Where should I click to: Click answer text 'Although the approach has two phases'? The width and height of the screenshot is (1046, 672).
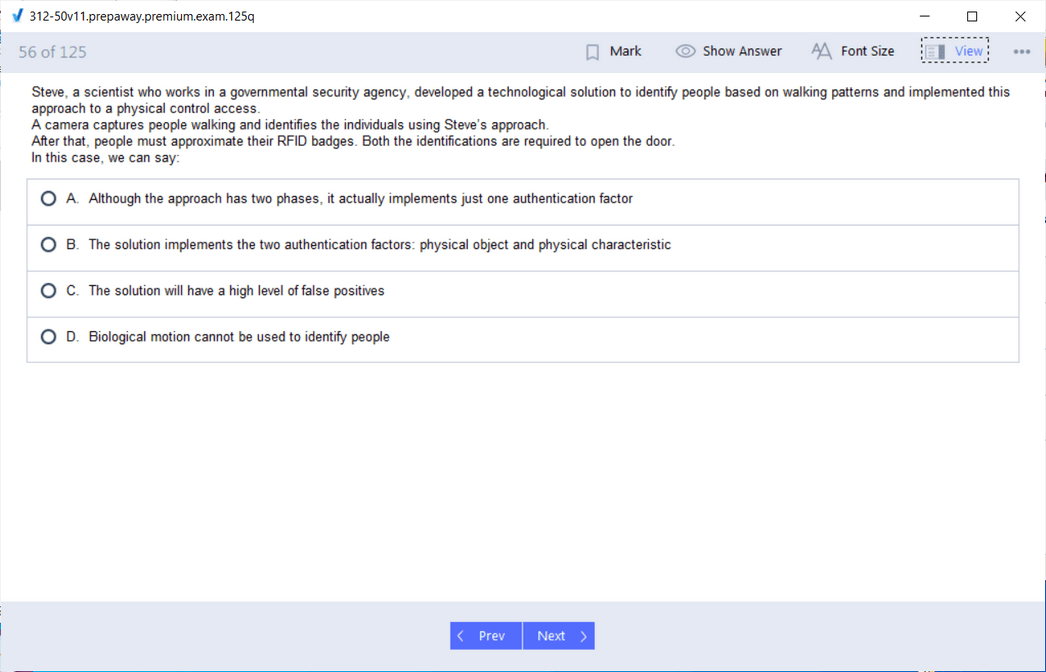tap(360, 198)
